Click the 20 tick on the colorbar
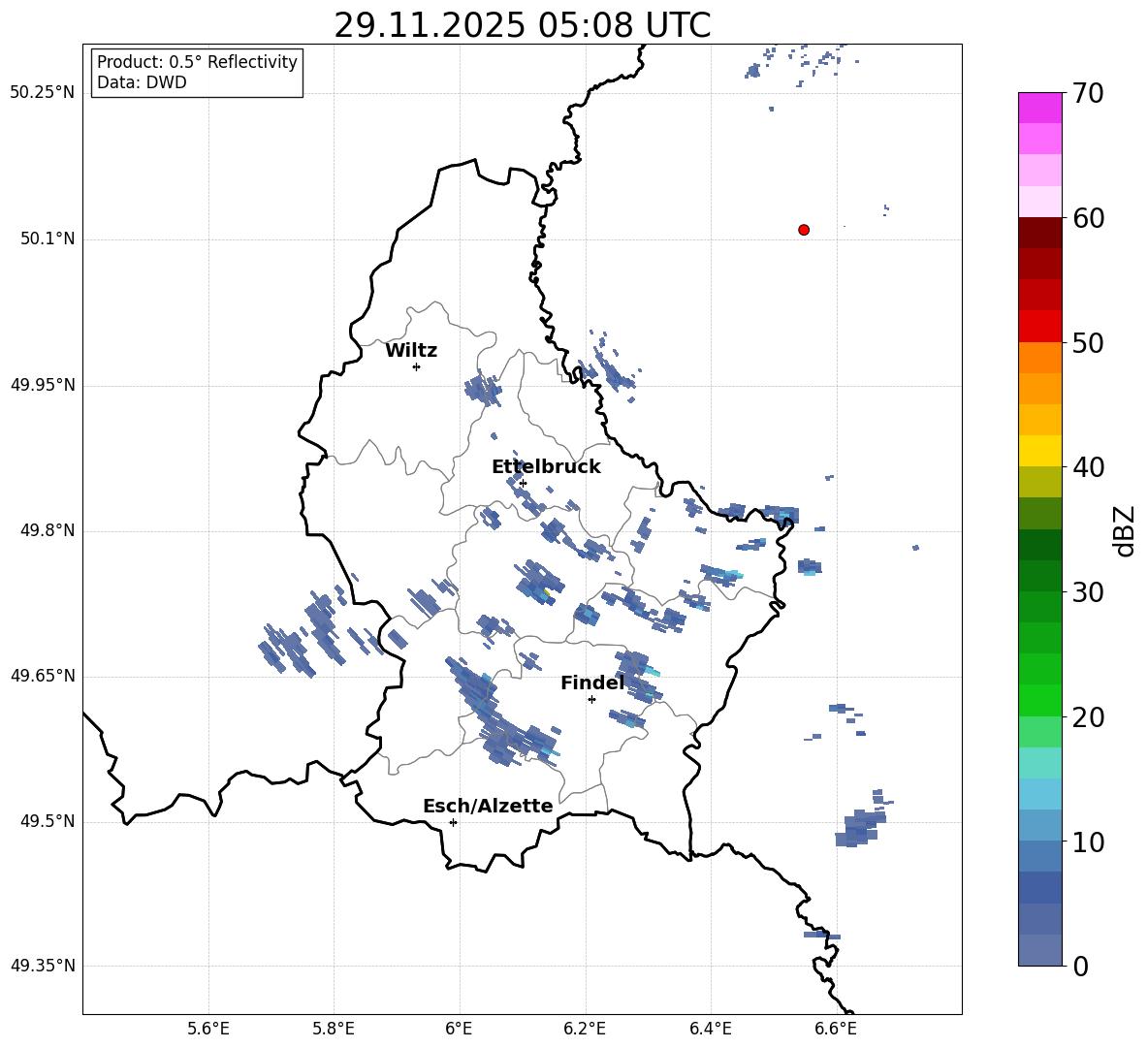Image resolution: width=1148 pixels, height=1048 pixels. [1088, 716]
